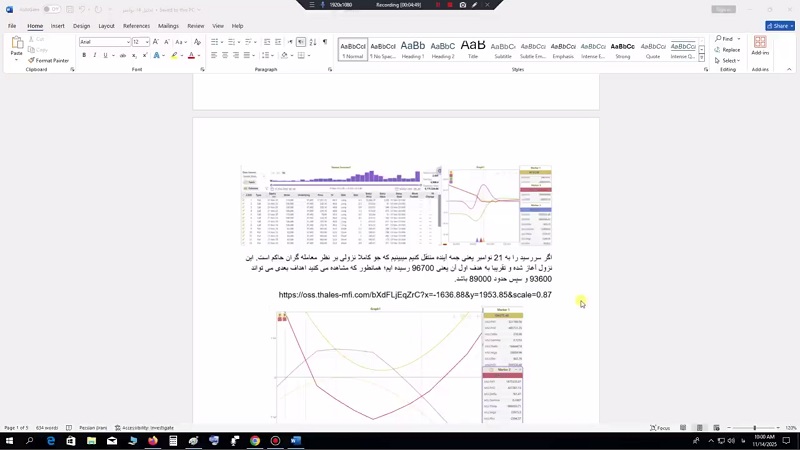Screen dimensions: 800x450
Task: Open the thales-mfi.com URL in document
Action: (415, 295)
